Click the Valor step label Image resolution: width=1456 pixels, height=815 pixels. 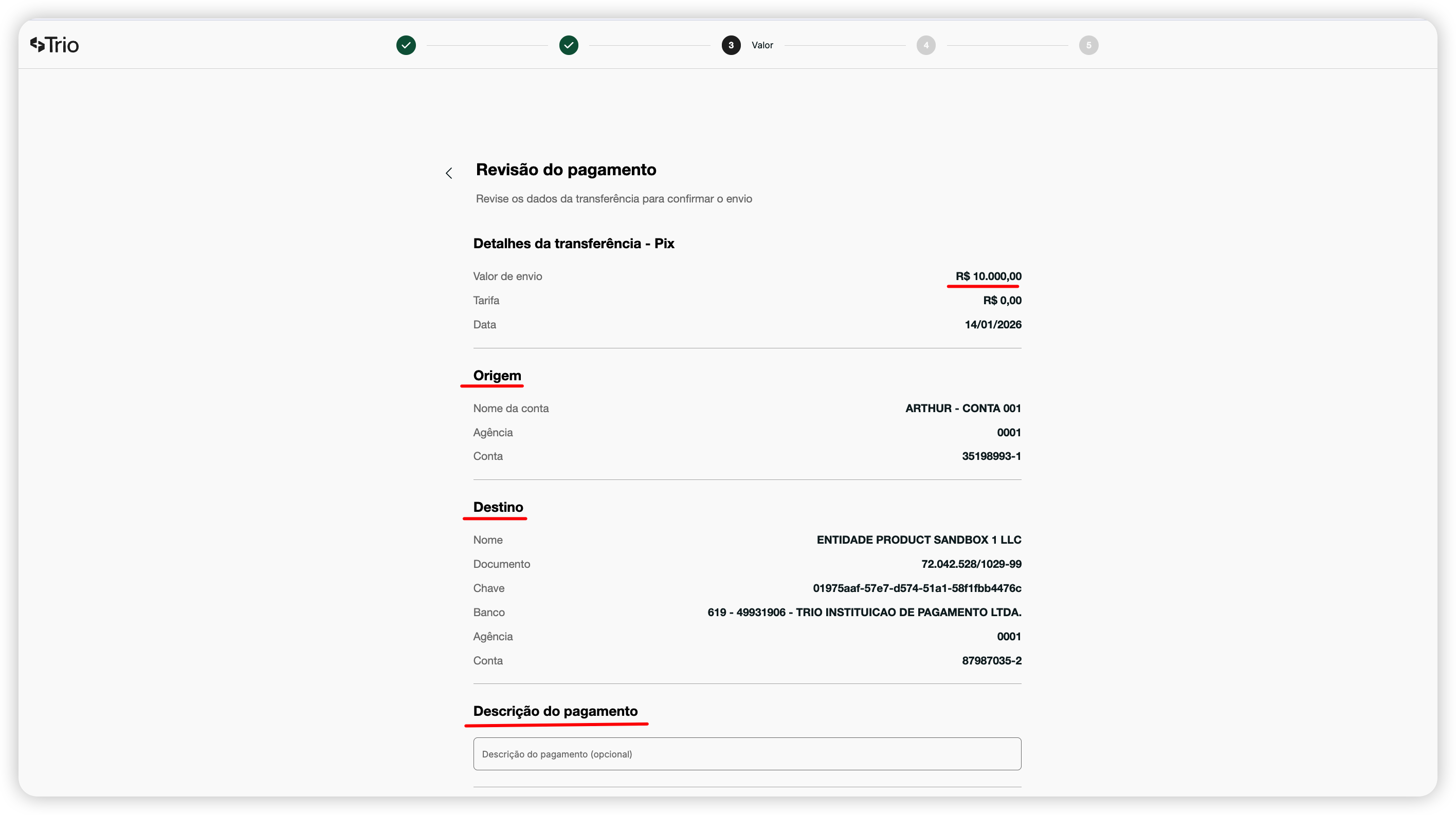762,45
